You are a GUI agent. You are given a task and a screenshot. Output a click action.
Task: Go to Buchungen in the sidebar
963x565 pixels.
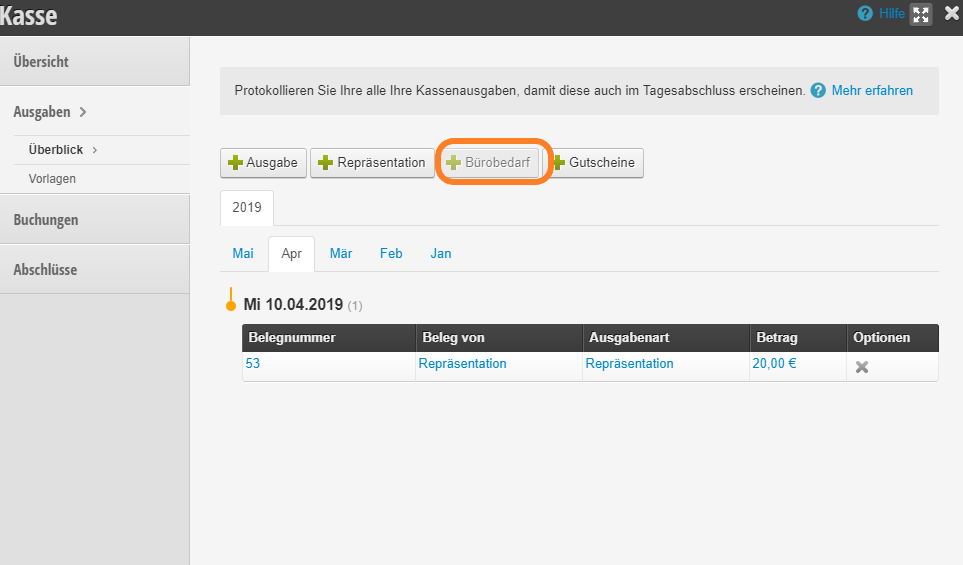(x=46, y=220)
